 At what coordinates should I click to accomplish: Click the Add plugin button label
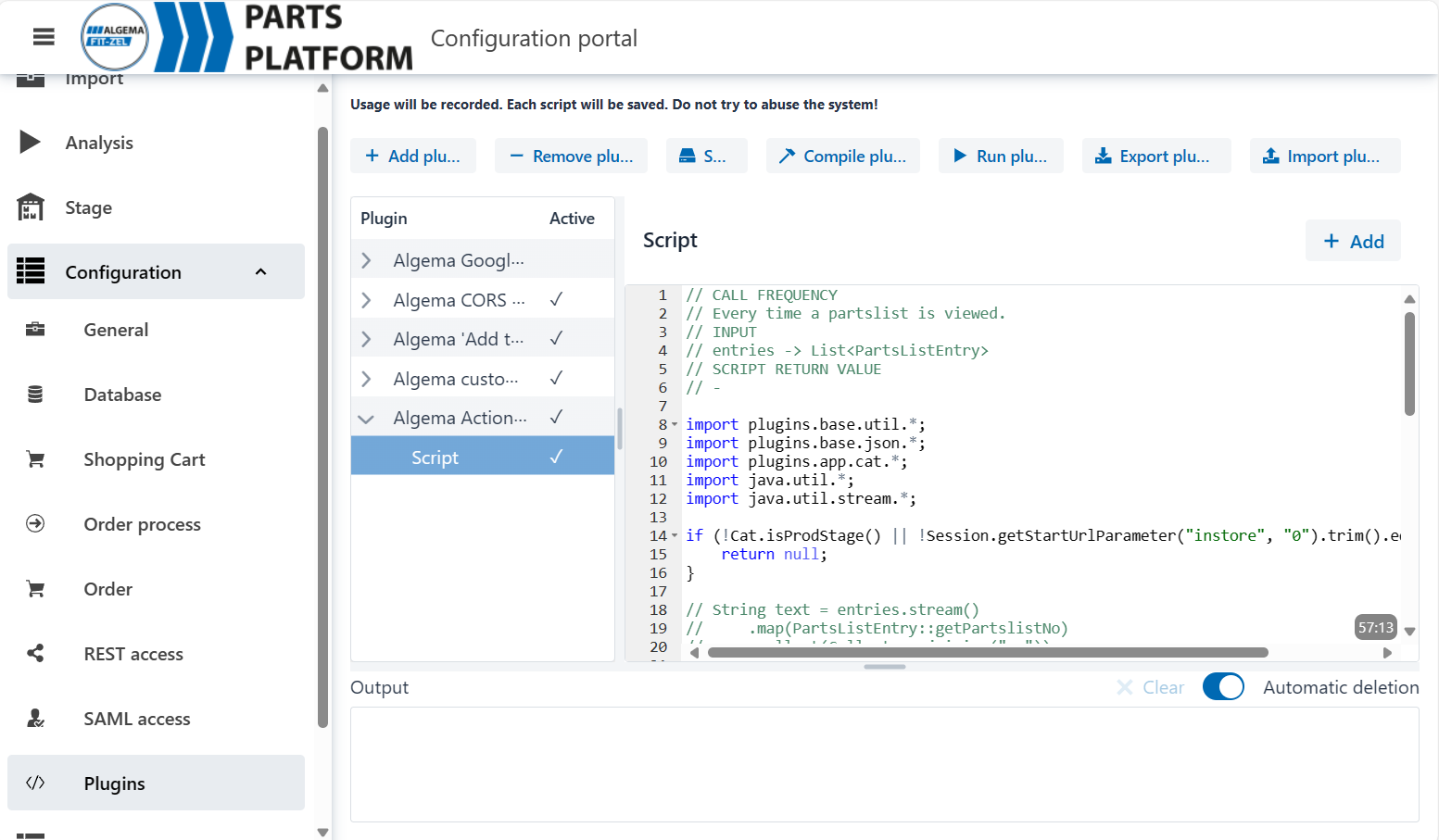(x=423, y=156)
